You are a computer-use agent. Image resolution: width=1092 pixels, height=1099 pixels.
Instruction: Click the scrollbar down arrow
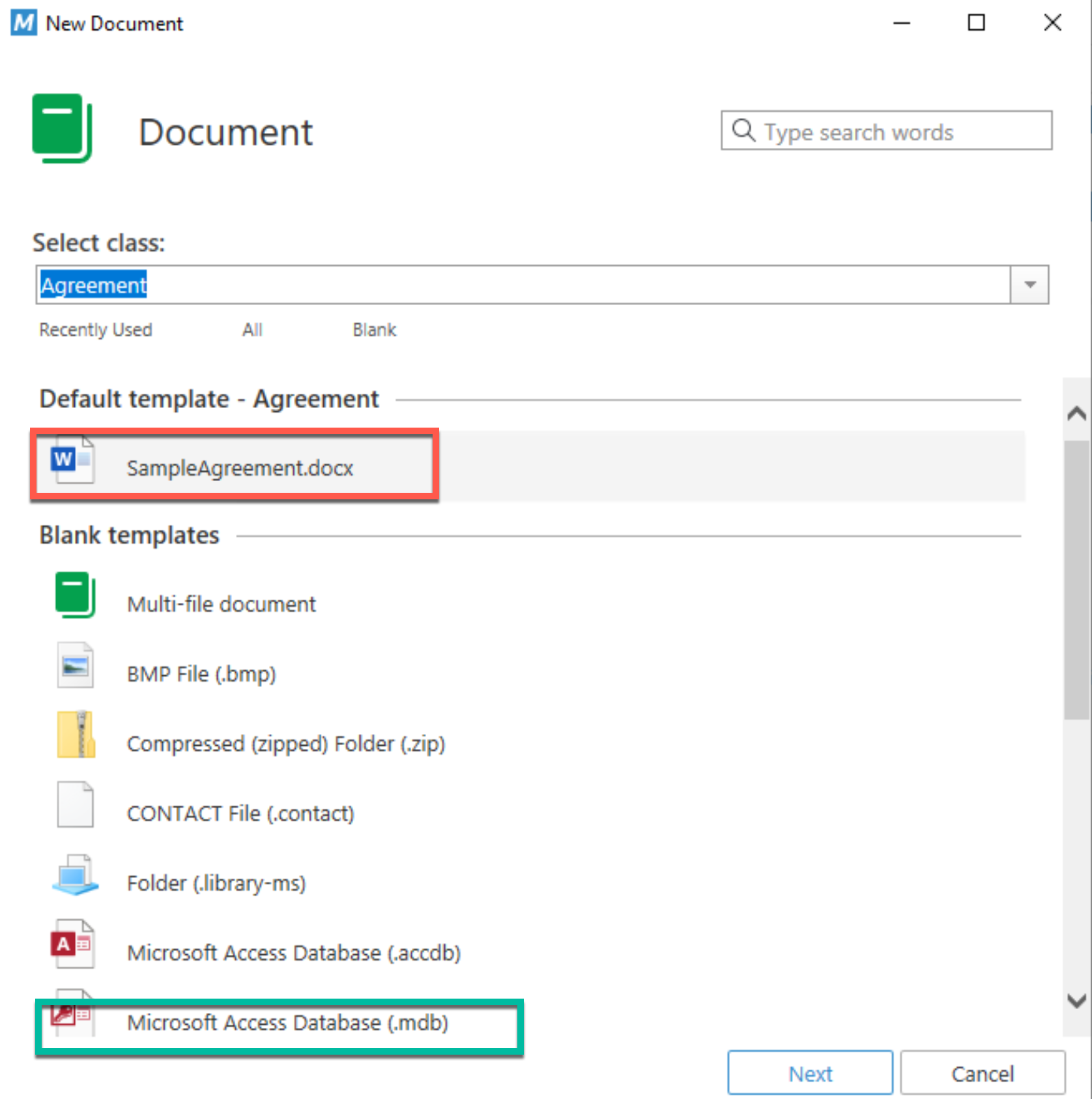[x=1076, y=1000]
